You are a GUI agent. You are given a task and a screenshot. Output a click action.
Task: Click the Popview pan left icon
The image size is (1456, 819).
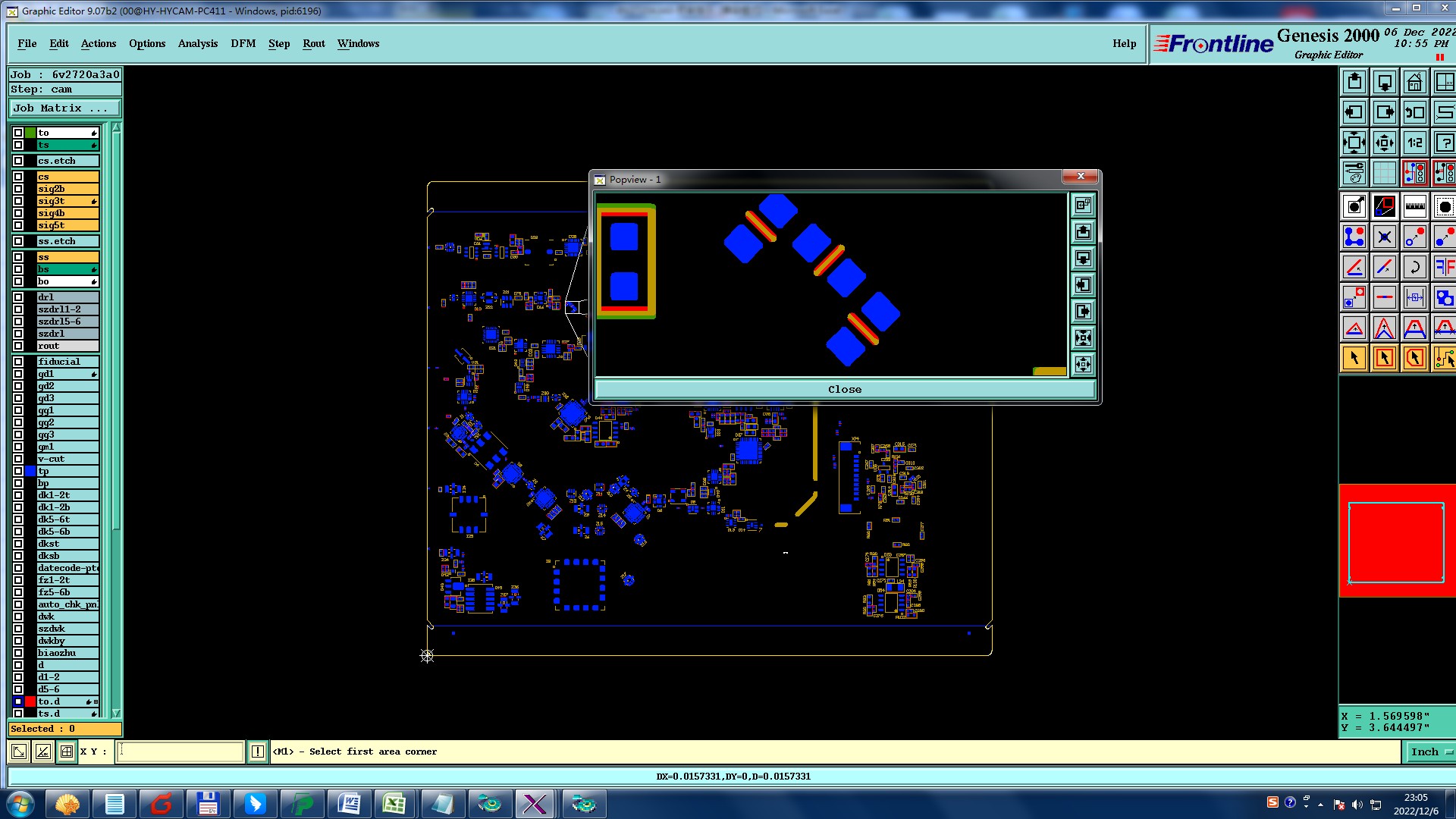click(1083, 284)
